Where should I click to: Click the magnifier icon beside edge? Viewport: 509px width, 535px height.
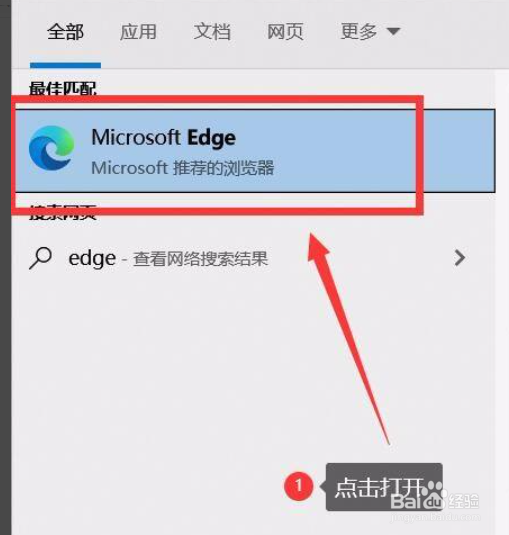click(x=41, y=258)
